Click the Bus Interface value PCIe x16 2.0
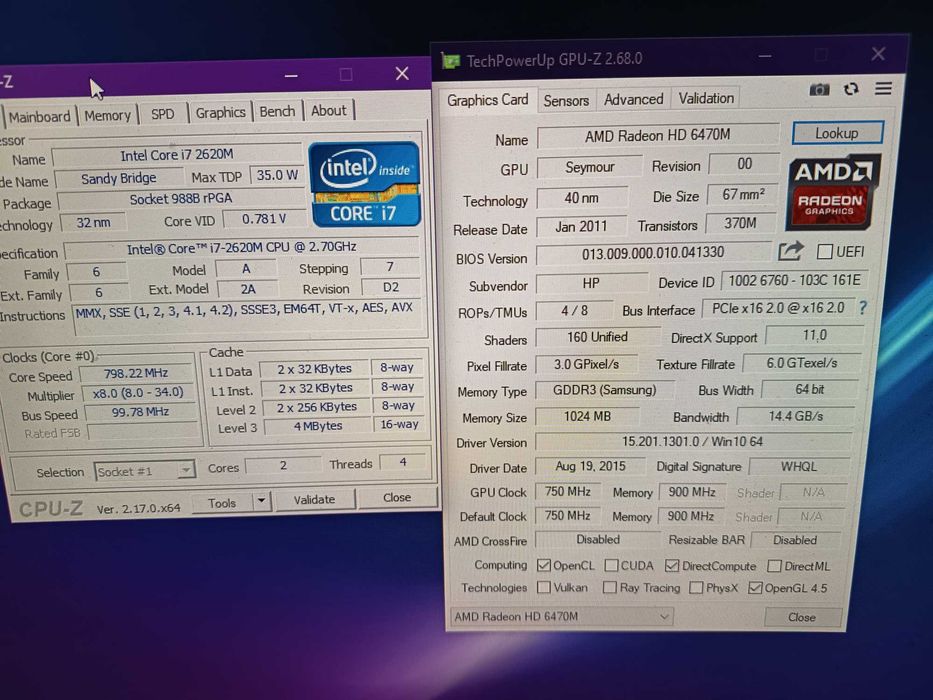This screenshot has width=933, height=700. point(778,308)
